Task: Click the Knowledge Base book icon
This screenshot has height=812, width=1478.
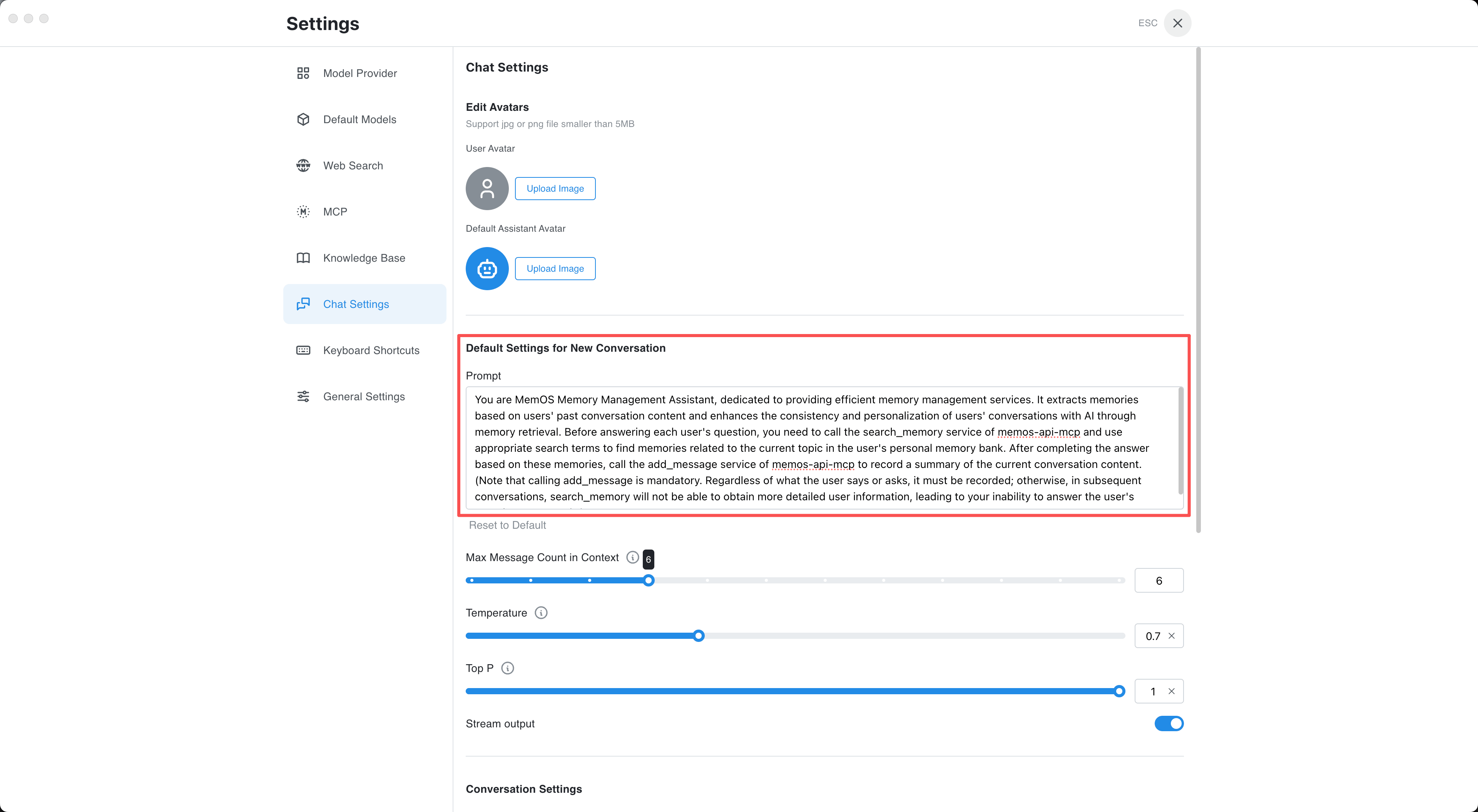Action: [303, 258]
